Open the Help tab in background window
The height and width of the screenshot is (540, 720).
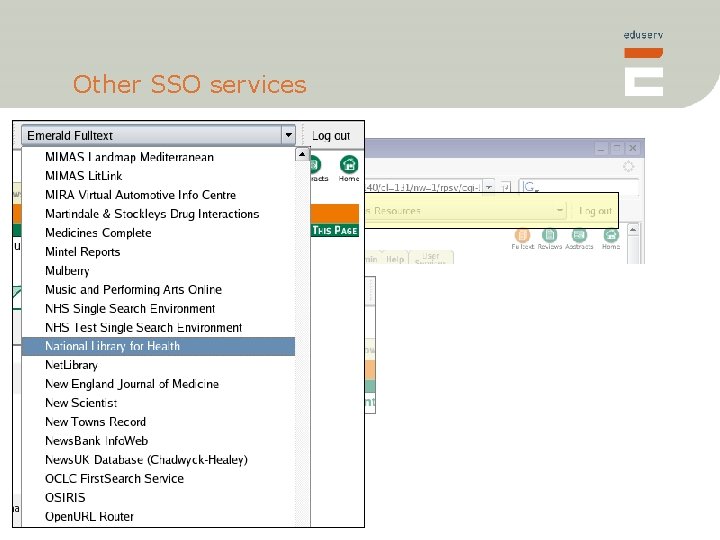(395, 259)
